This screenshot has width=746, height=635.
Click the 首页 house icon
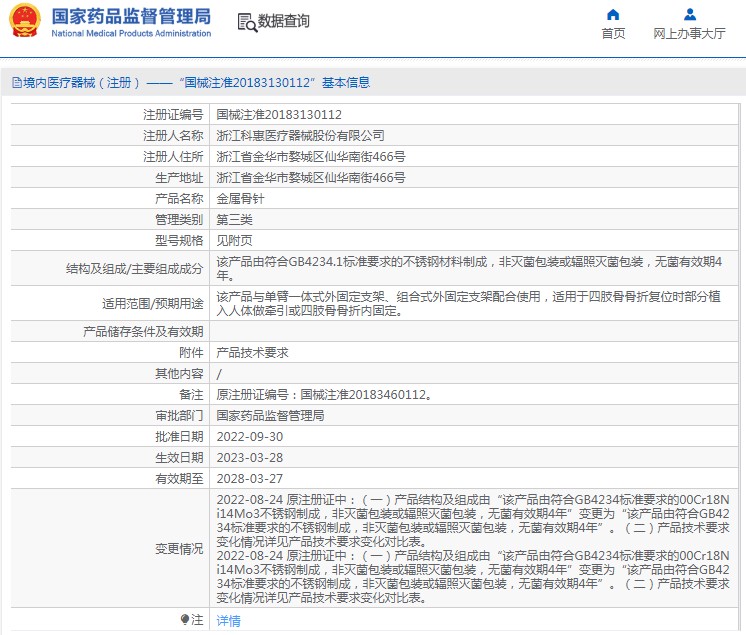click(x=613, y=14)
